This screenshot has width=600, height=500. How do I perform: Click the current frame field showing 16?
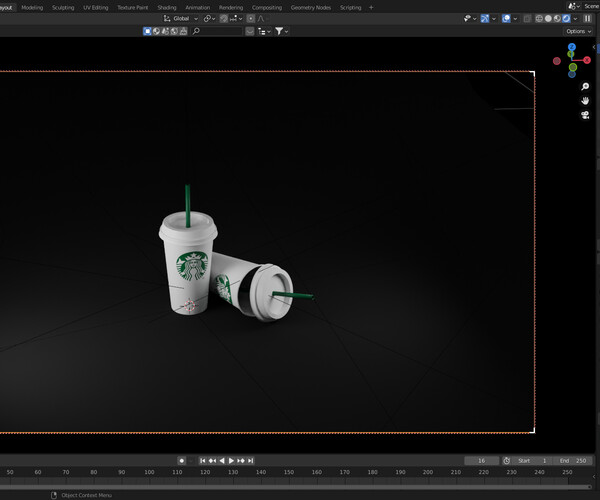point(481,461)
